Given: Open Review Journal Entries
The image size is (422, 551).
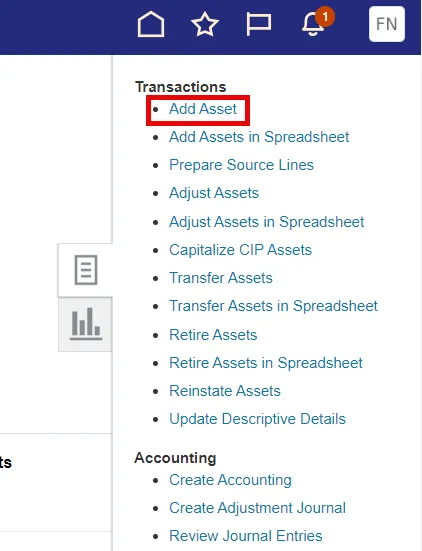Looking at the screenshot, I should (x=246, y=536).
